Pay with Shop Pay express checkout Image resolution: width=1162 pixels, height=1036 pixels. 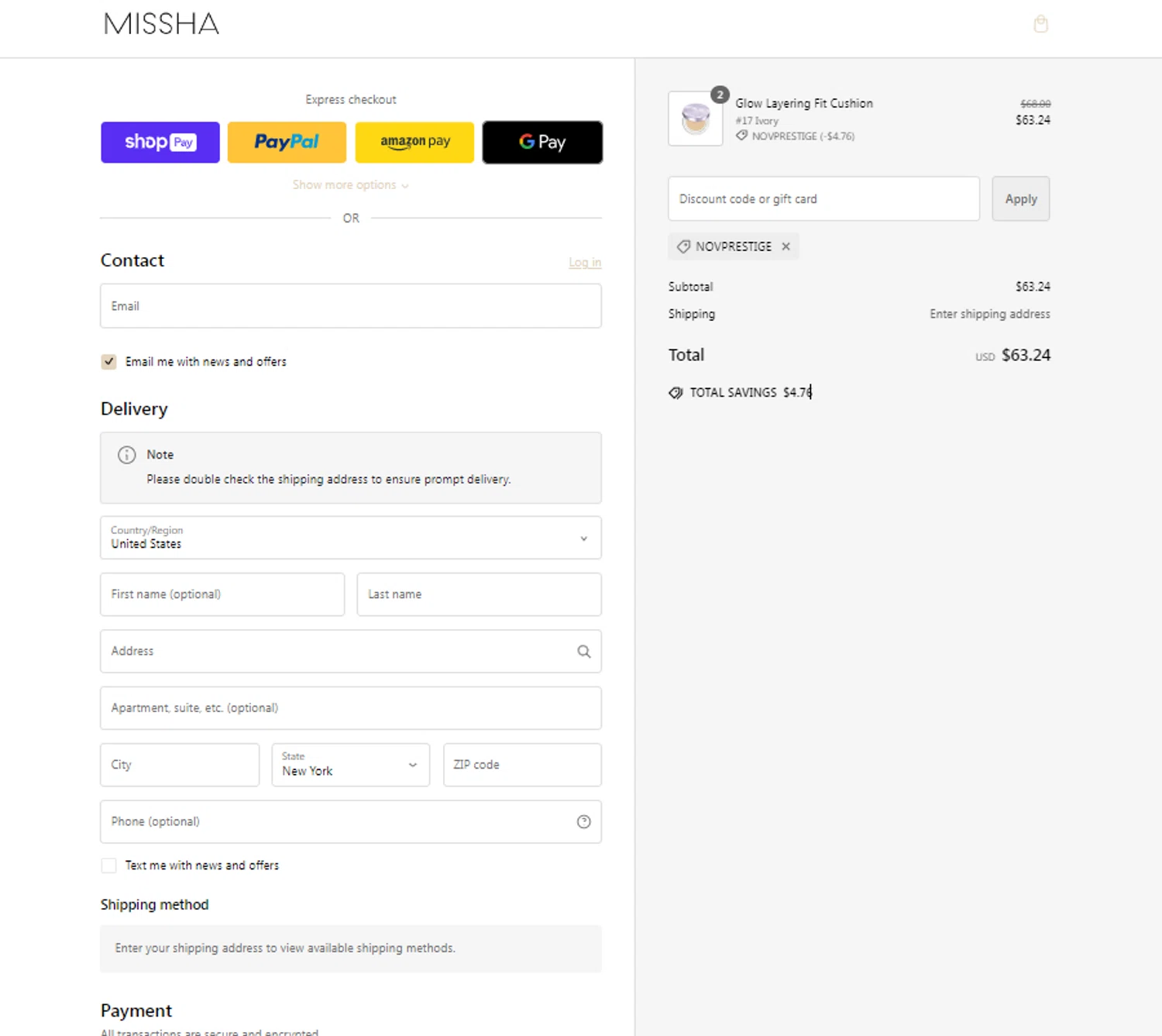tap(160, 142)
